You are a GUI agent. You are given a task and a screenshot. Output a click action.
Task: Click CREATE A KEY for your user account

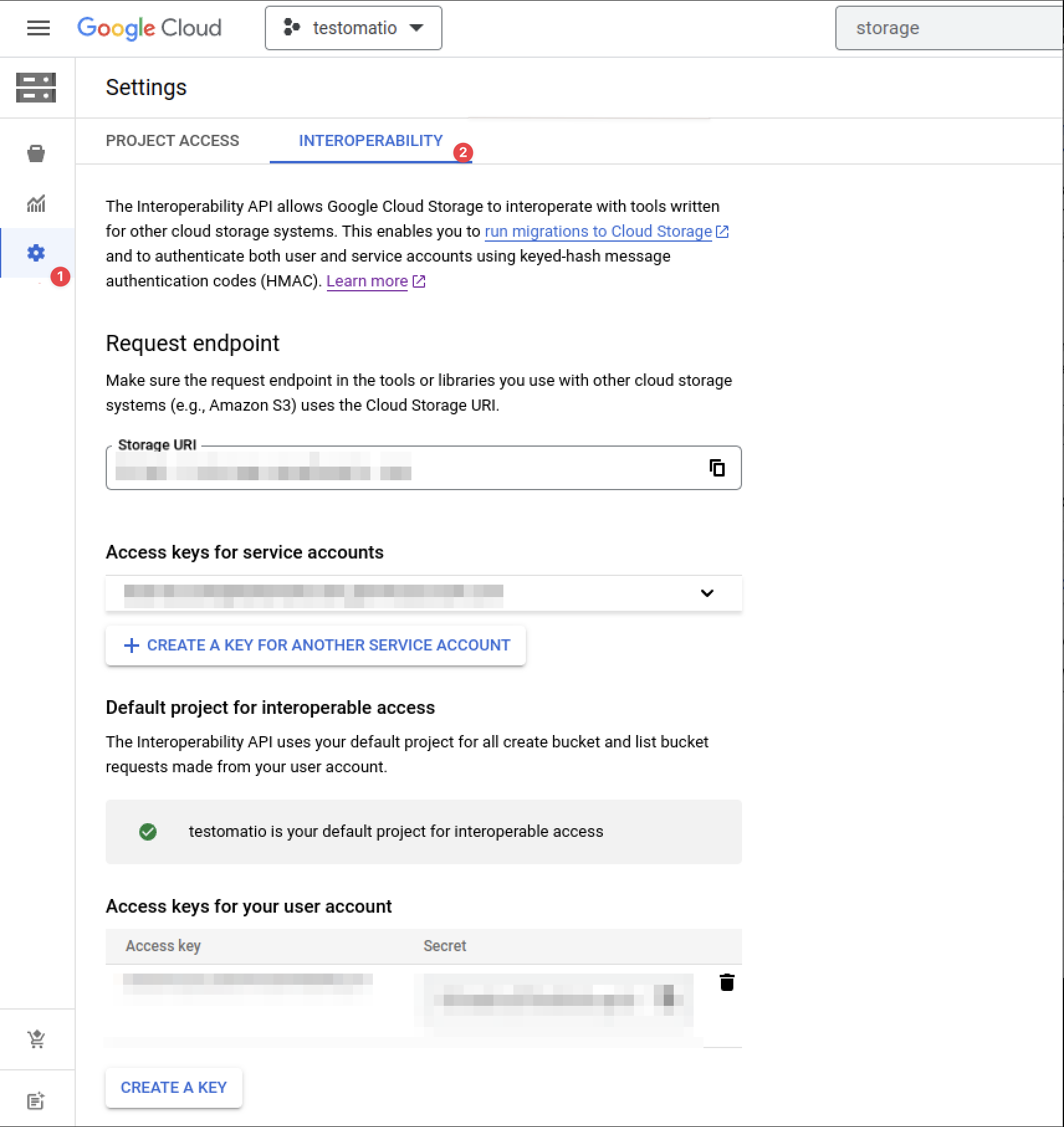click(173, 1087)
